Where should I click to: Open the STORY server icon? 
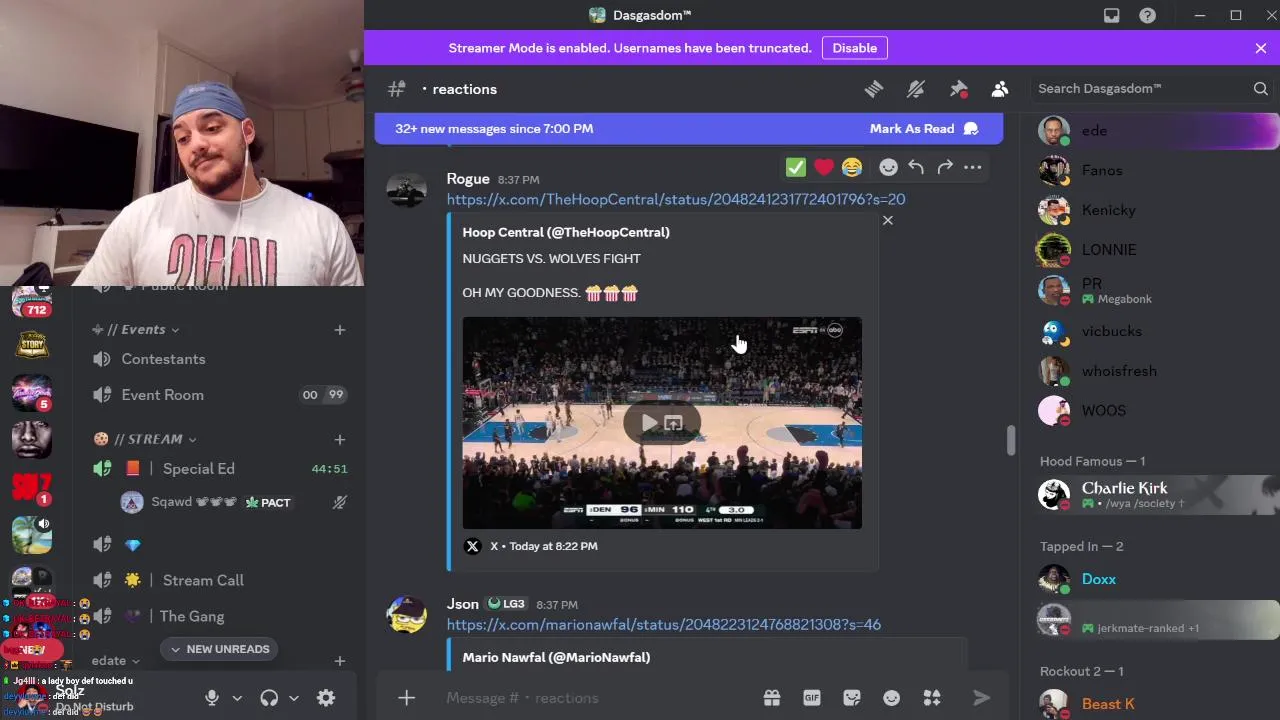coord(32,345)
